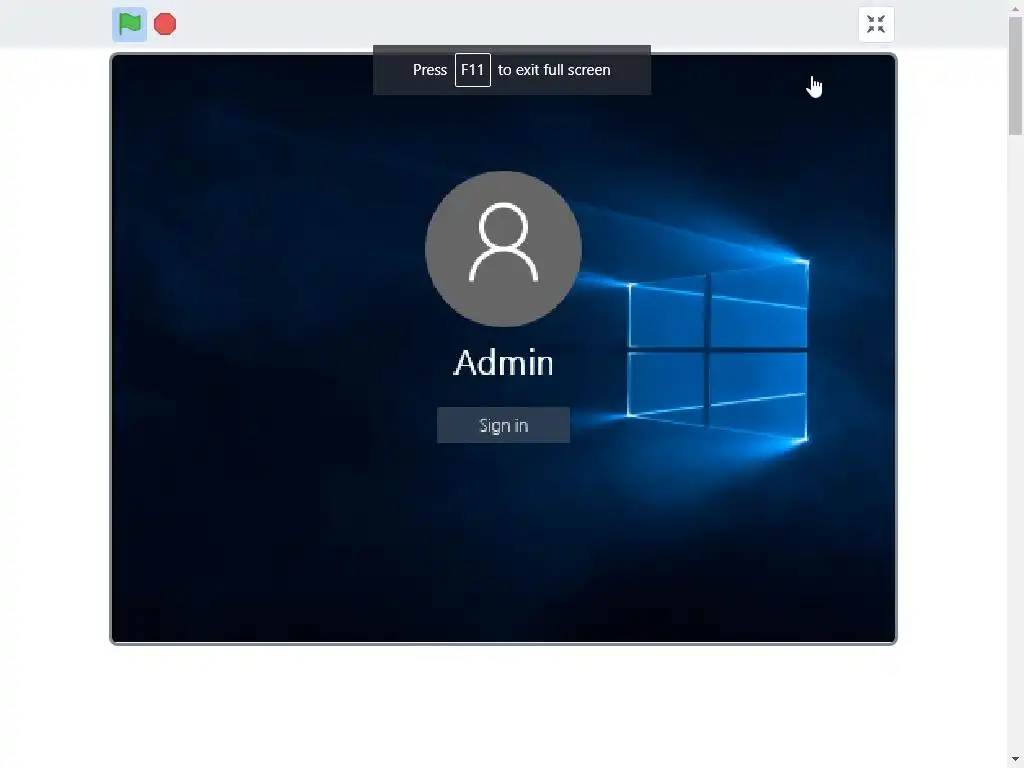Click the Admin username text
The height and width of the screenshot is (768, 1024).
[504, 362]
